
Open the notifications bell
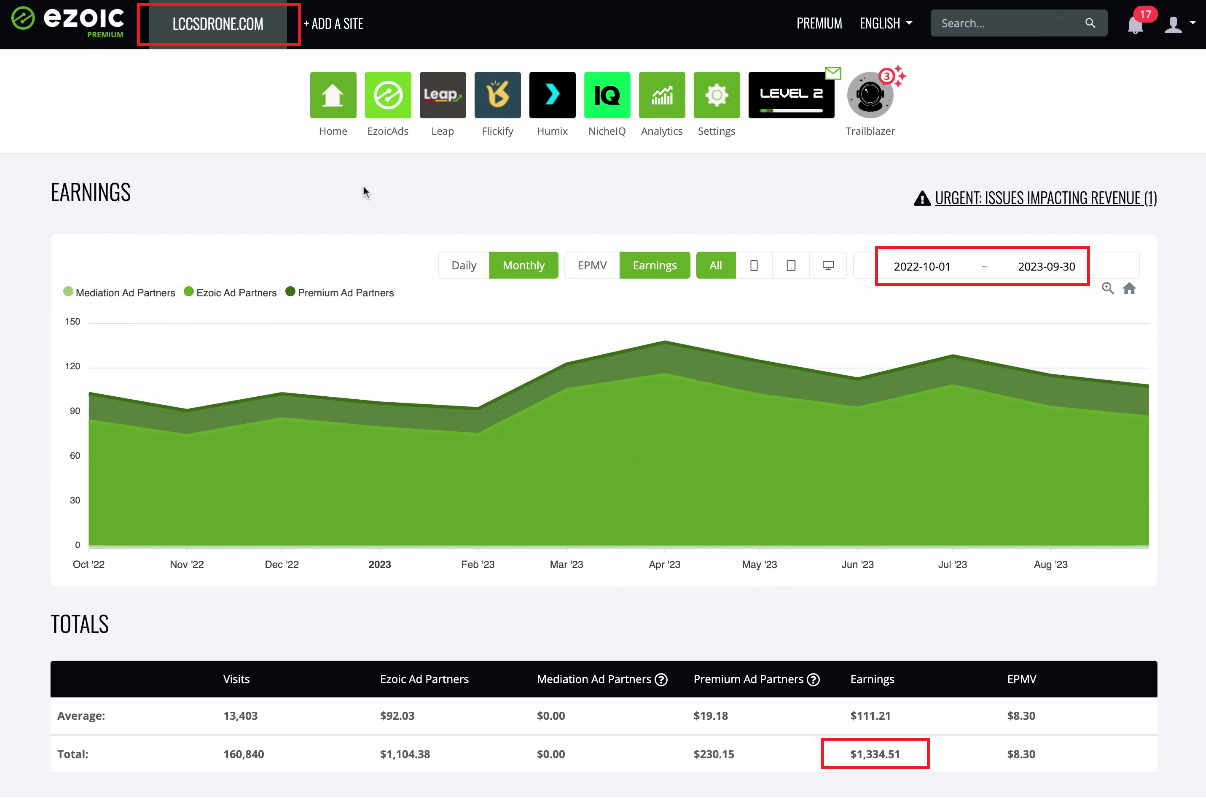tap(1135, 24)
